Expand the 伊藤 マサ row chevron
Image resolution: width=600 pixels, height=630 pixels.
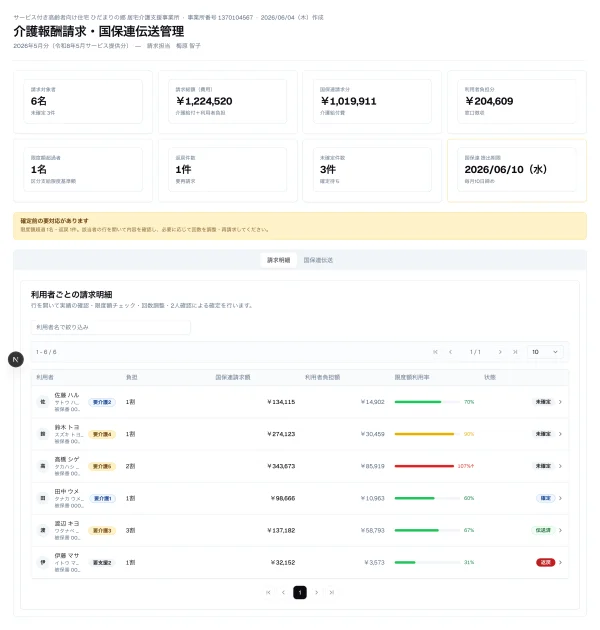pyautogui.click(x=560, y=562)
